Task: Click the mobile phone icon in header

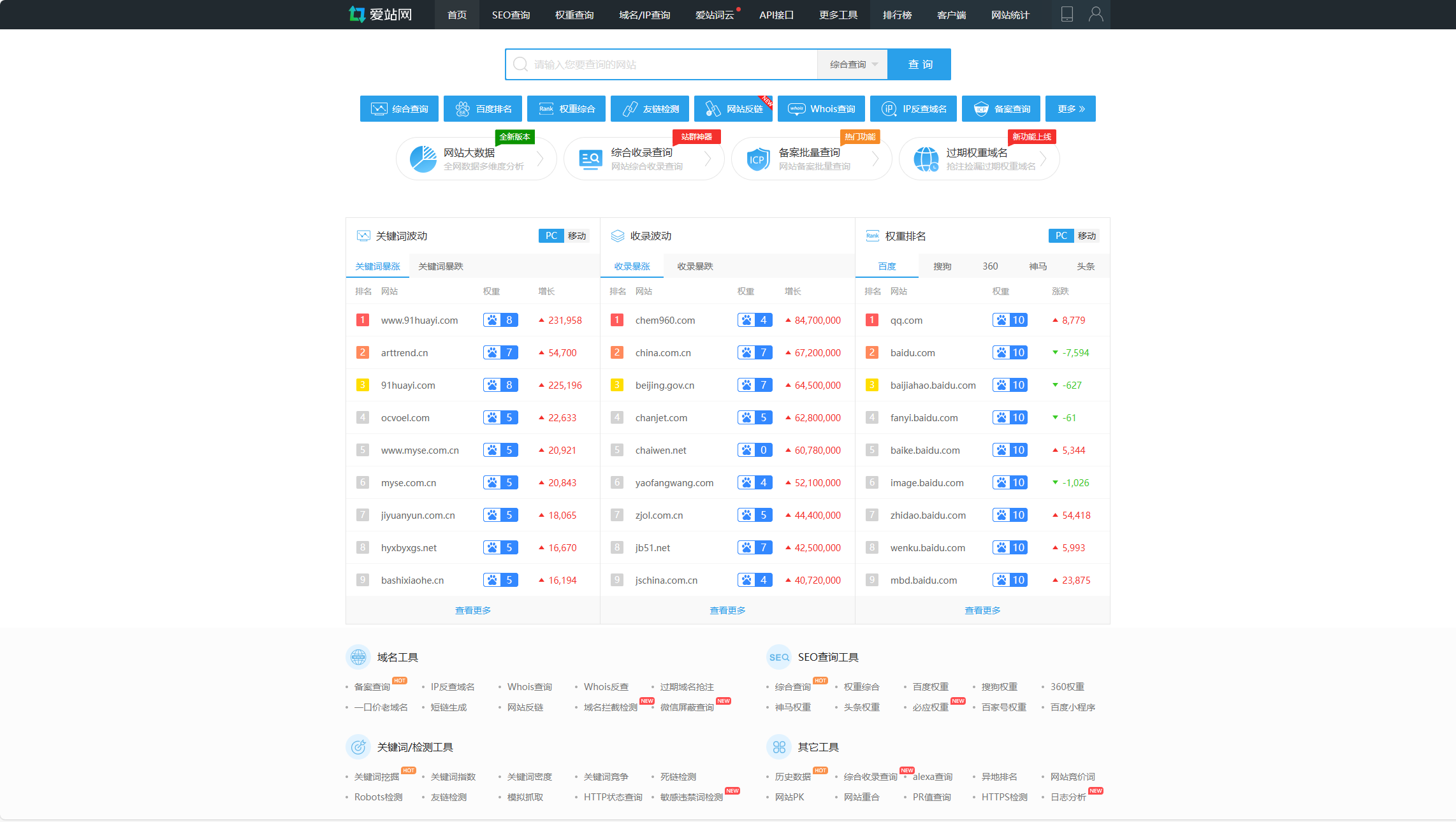Action: (1067, 14)
